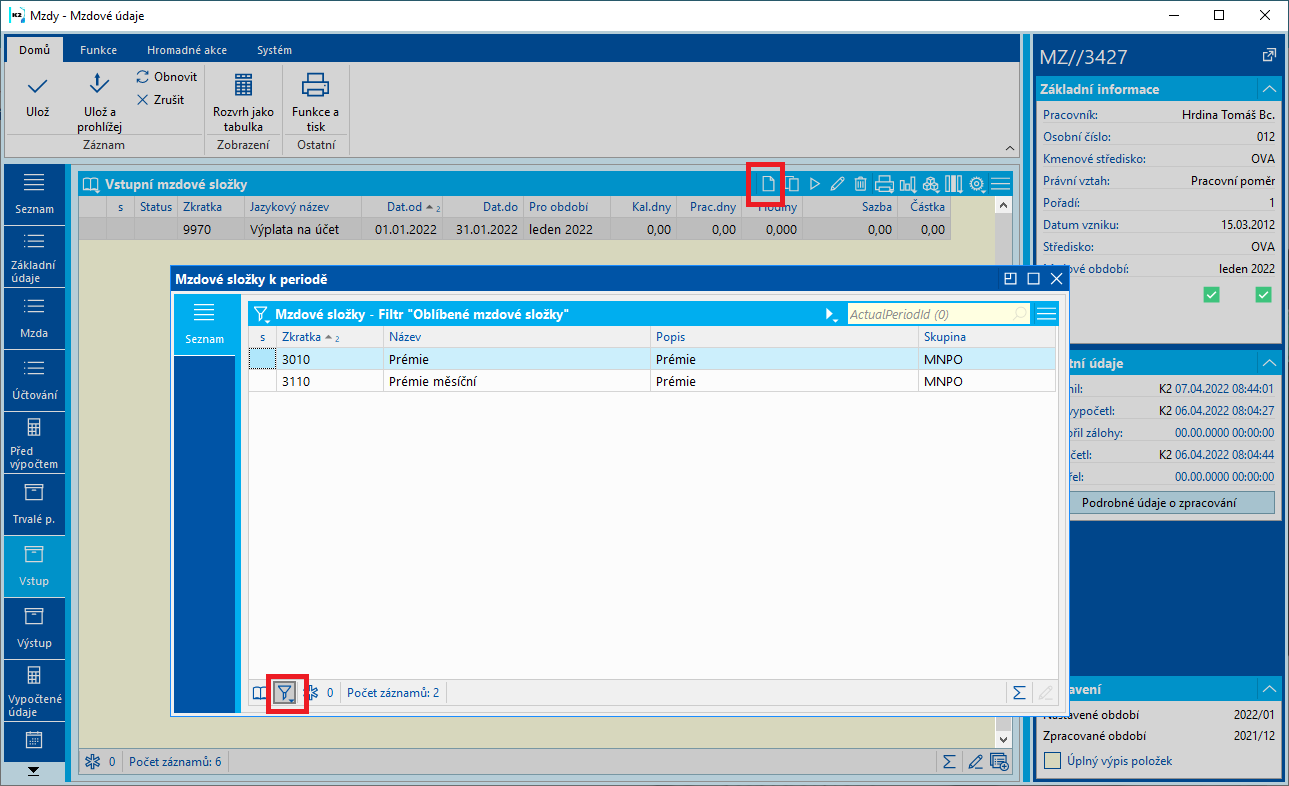Click the pencil icon in main status bar
The height and width of the screenshot is (786, 1289).
coord(975,762)
